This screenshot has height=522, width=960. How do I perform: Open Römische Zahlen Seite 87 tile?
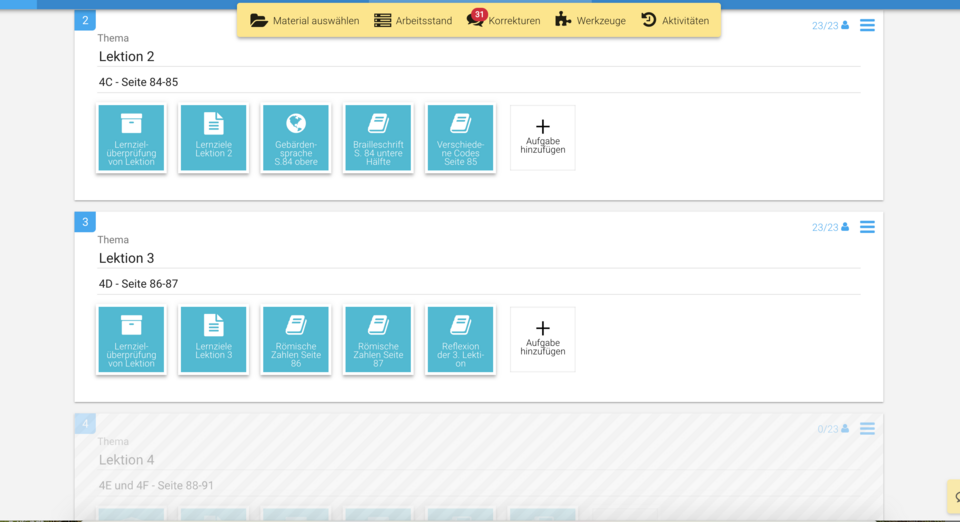pos(378,340)
